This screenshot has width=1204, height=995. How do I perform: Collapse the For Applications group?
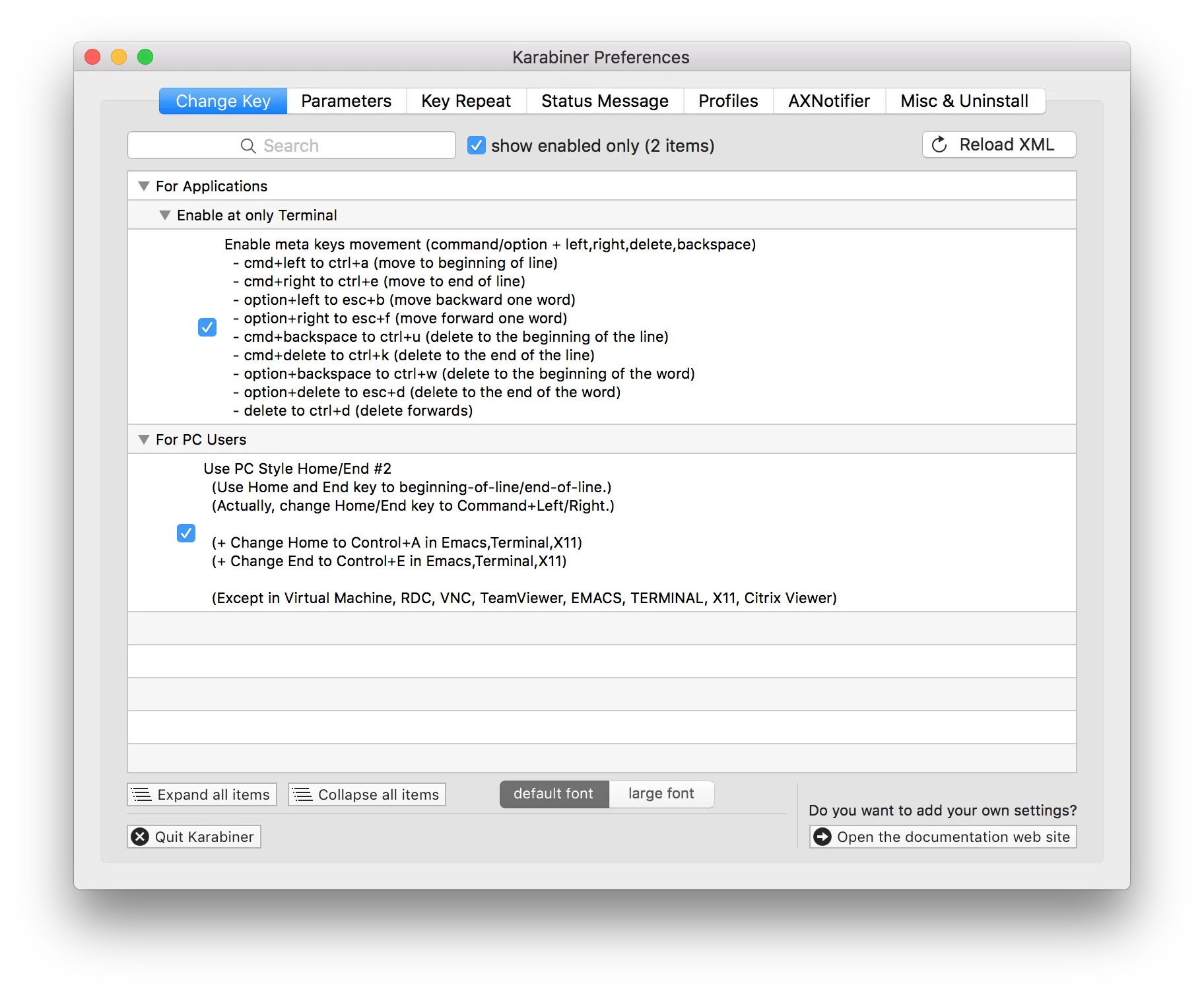coord(143,186)
